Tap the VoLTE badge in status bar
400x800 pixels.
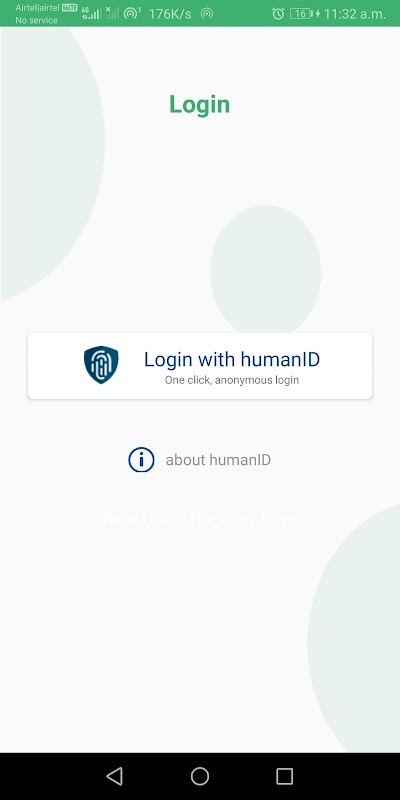[69, 8]
